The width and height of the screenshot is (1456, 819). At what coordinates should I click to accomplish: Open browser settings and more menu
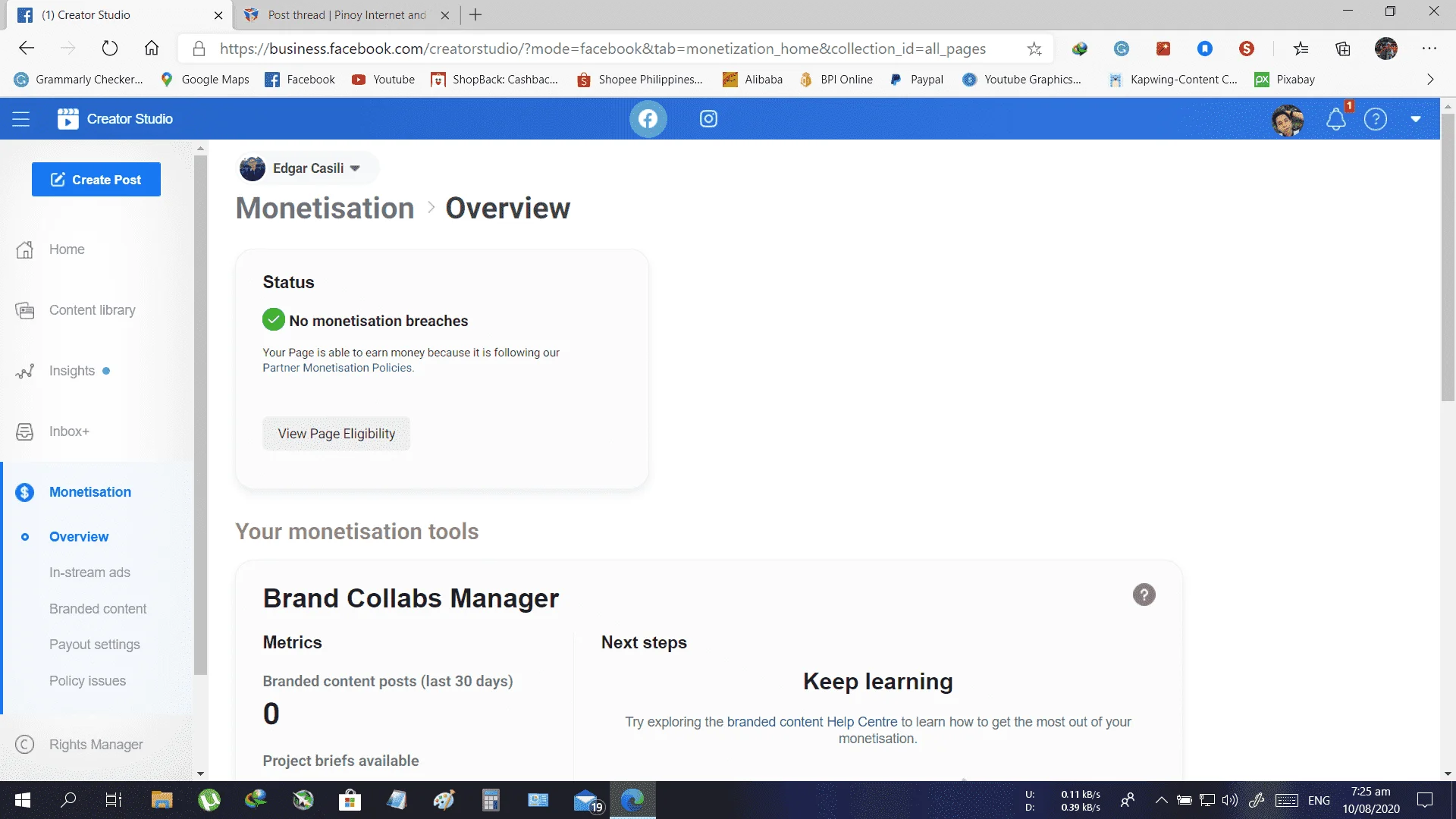[1429, 49]
